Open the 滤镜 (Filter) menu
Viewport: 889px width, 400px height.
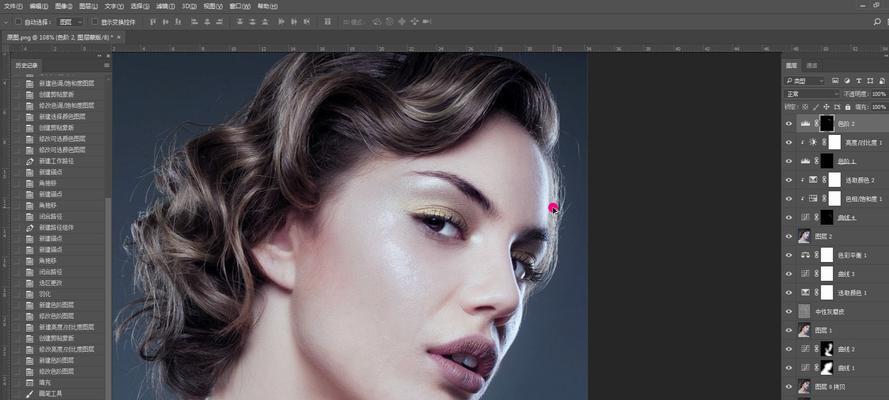165,6
